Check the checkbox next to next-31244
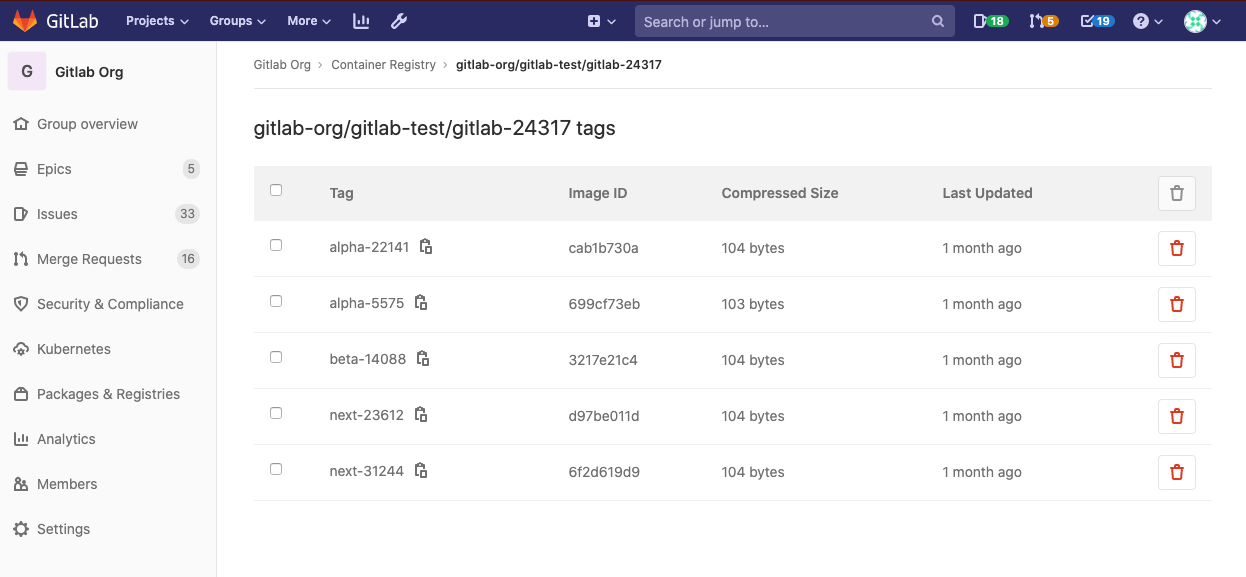The height and width of the screenshot is (577, 1246). pos(276,468)
